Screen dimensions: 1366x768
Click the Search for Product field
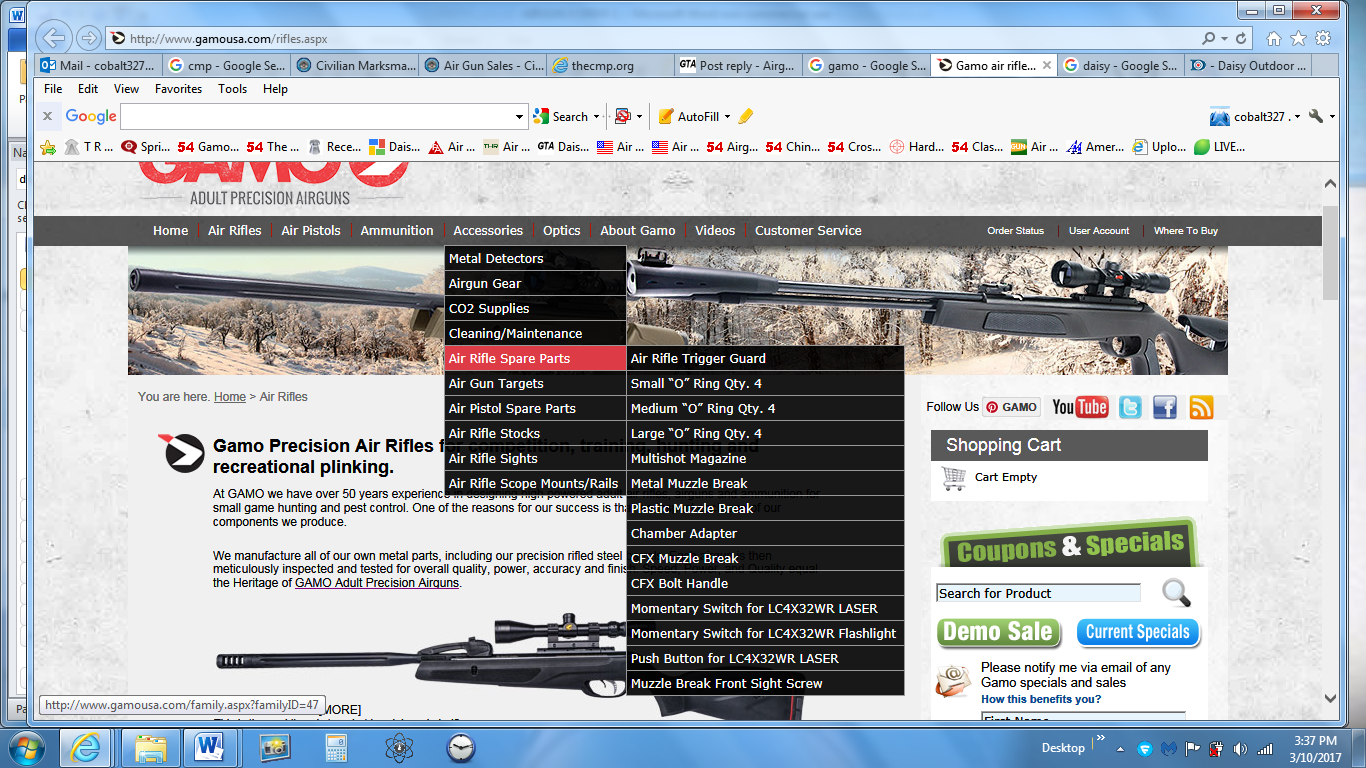1038,593
